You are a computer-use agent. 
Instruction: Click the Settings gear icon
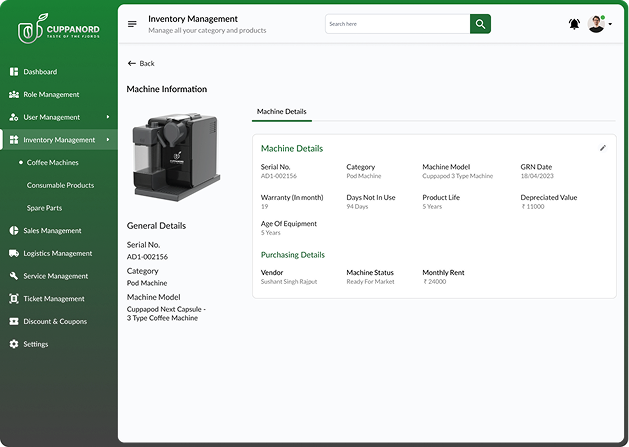click(x=14, y=344)
